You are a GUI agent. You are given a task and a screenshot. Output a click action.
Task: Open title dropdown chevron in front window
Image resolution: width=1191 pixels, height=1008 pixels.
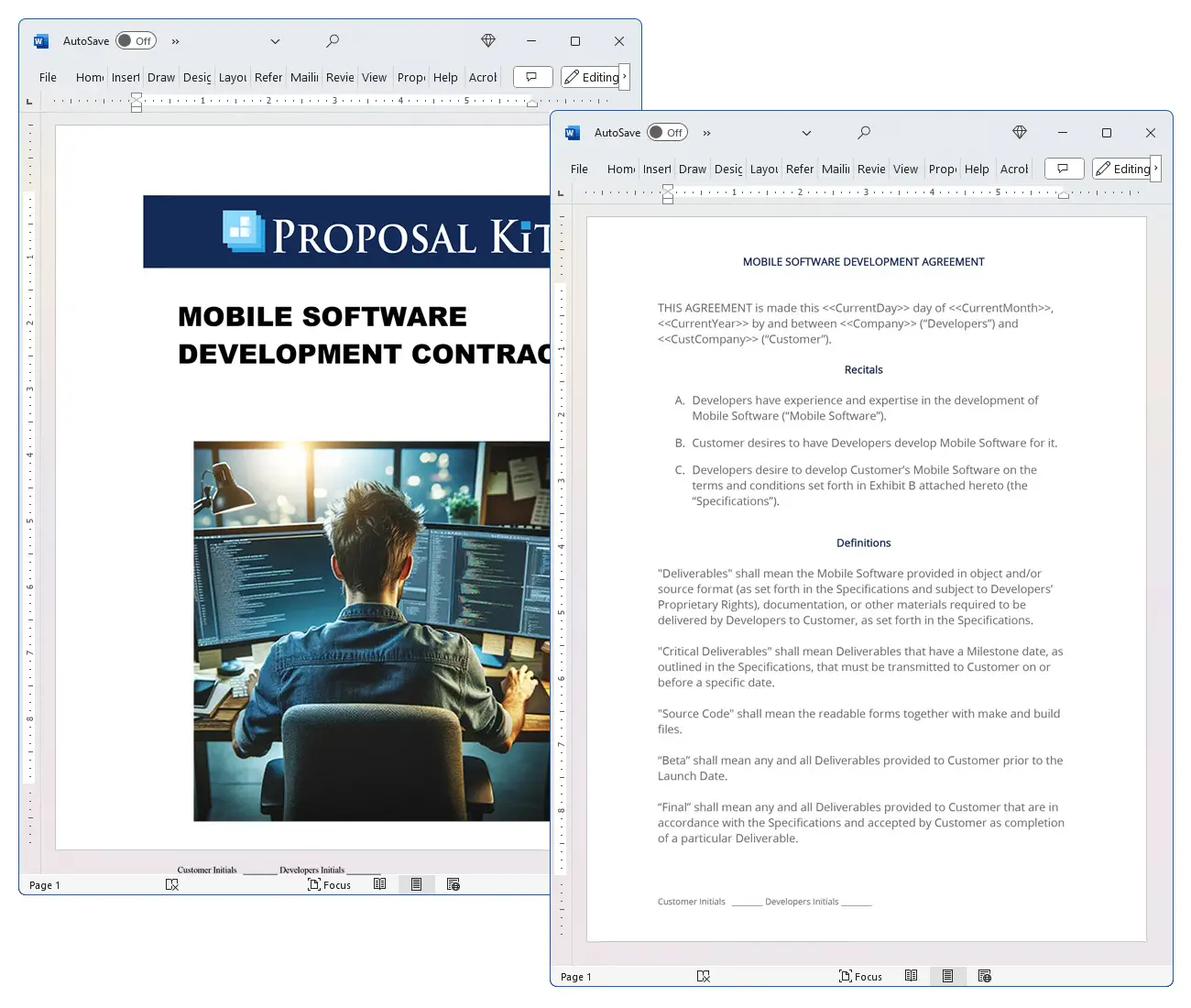(806, 133)
